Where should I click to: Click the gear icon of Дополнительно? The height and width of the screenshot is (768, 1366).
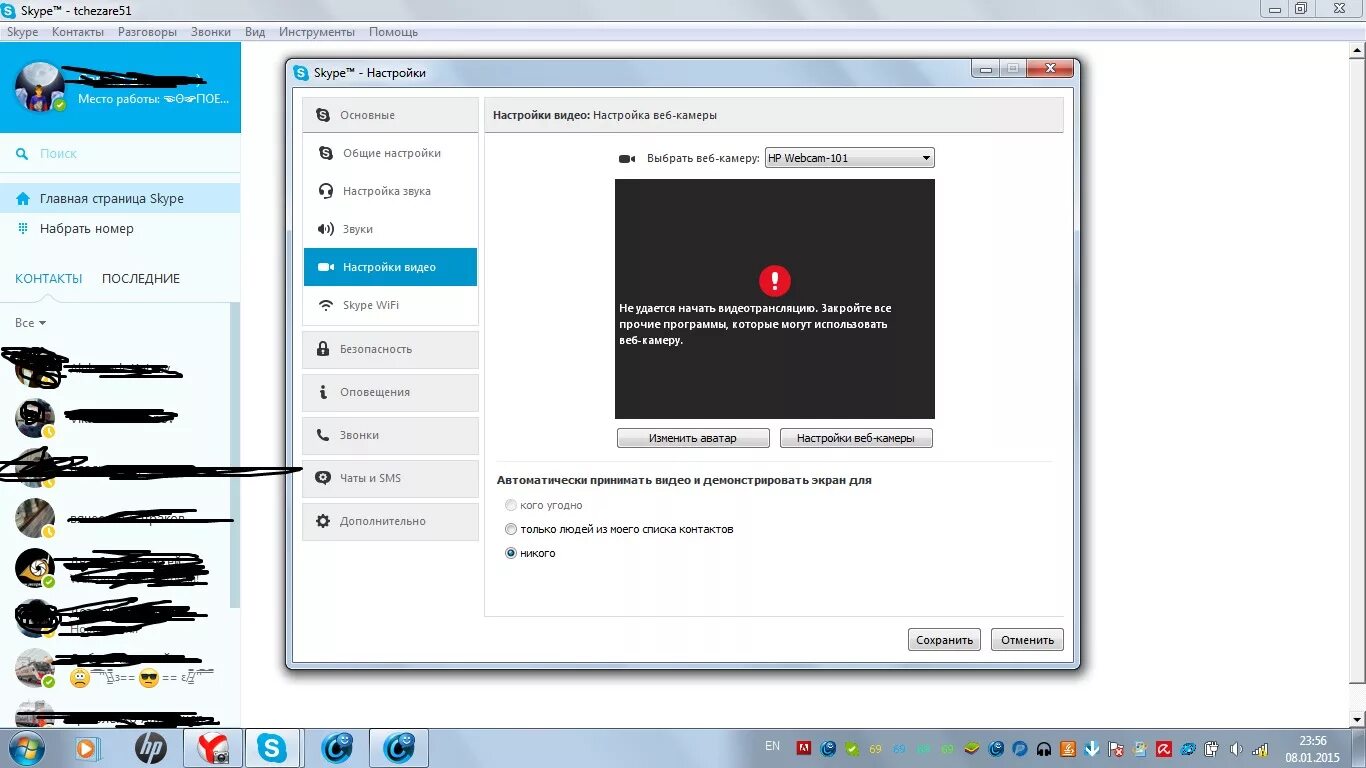(x=323, y=521)
